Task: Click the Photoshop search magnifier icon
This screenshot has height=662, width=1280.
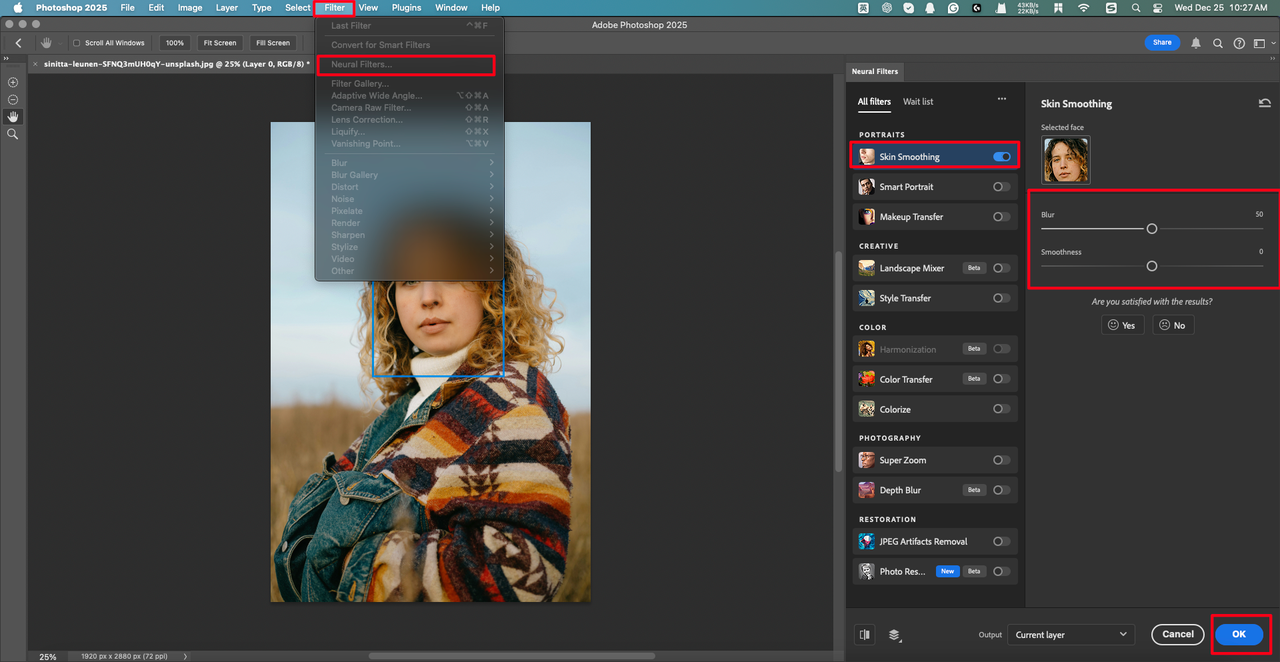Action: (x=1218, y=43)
